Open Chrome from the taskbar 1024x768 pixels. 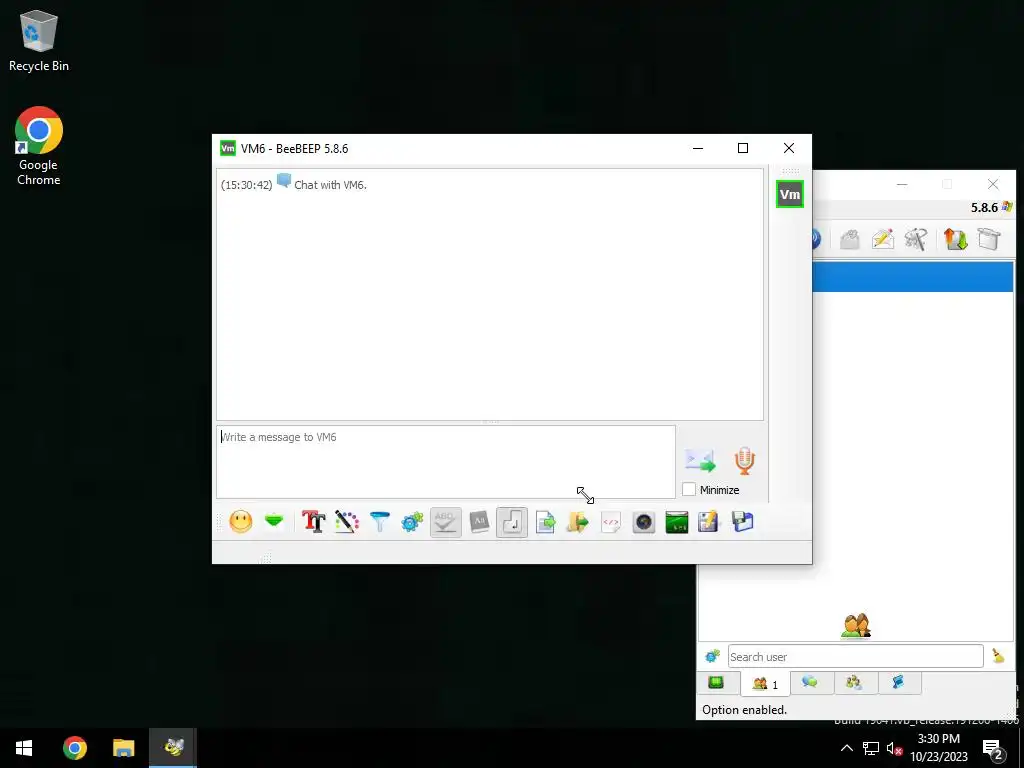coord(74,748)
